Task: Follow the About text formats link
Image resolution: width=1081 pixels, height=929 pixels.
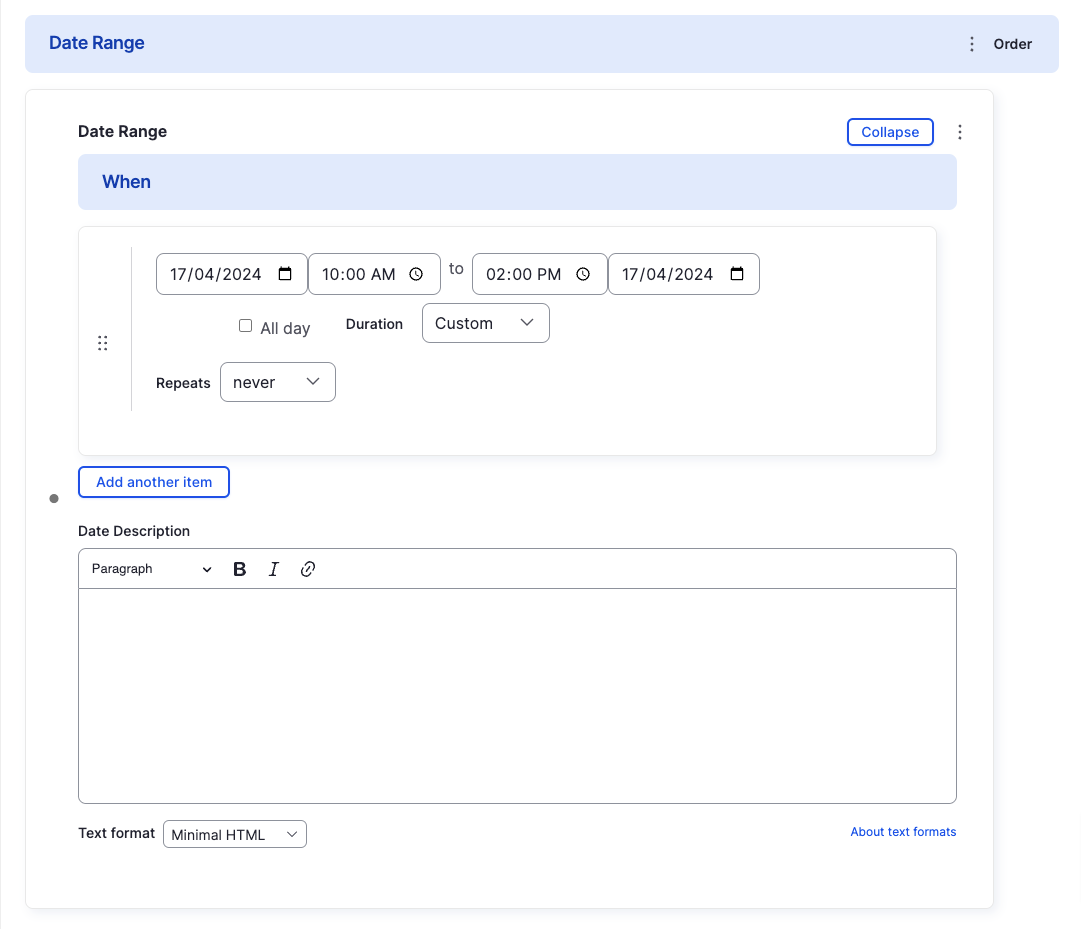Action: [902, 831]
